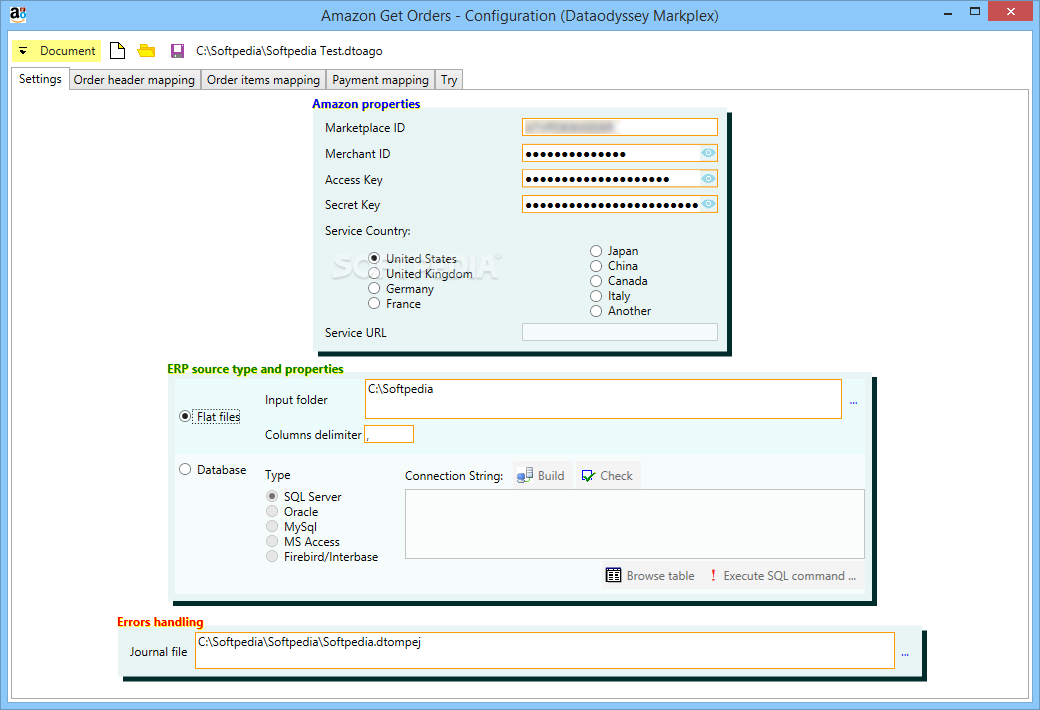Screen dimensions: 1040x710
Task: Click the Marketplace ID field
Action: pos(619,127)
